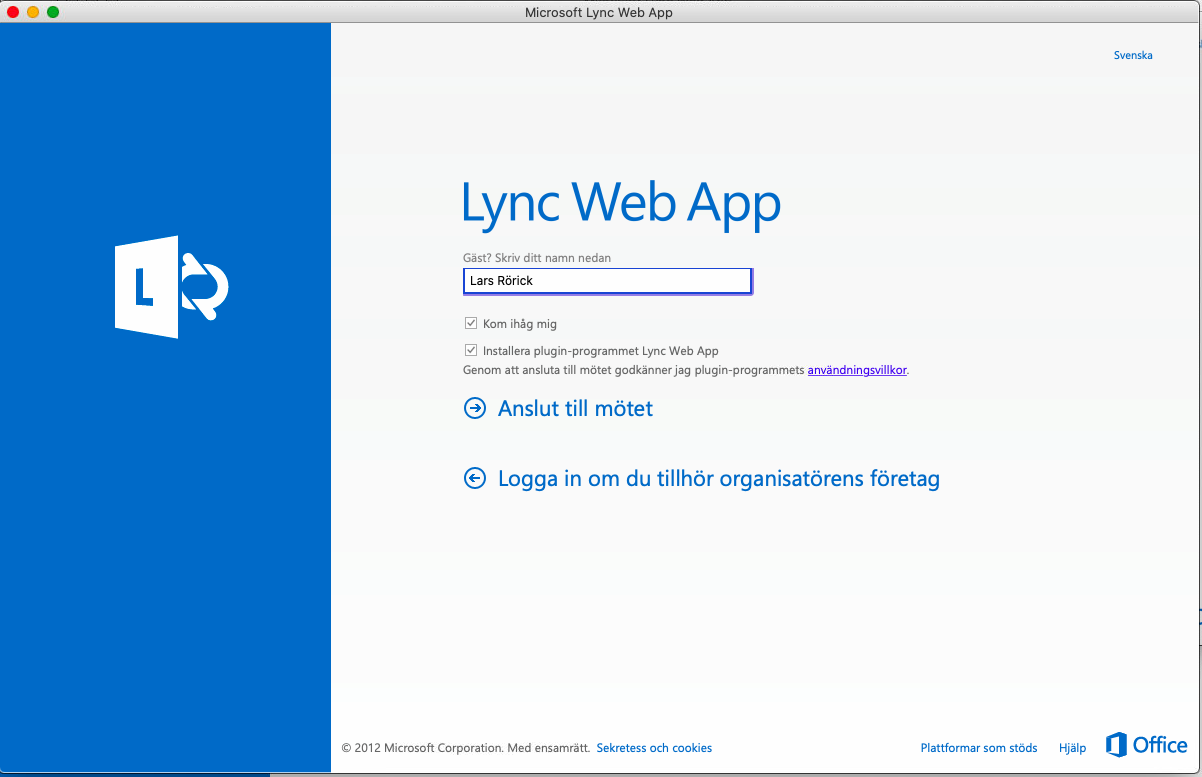Minimize the Lync Web App window
The height and width of the screenshot is (777, 1202).
[x=33, y=12]
